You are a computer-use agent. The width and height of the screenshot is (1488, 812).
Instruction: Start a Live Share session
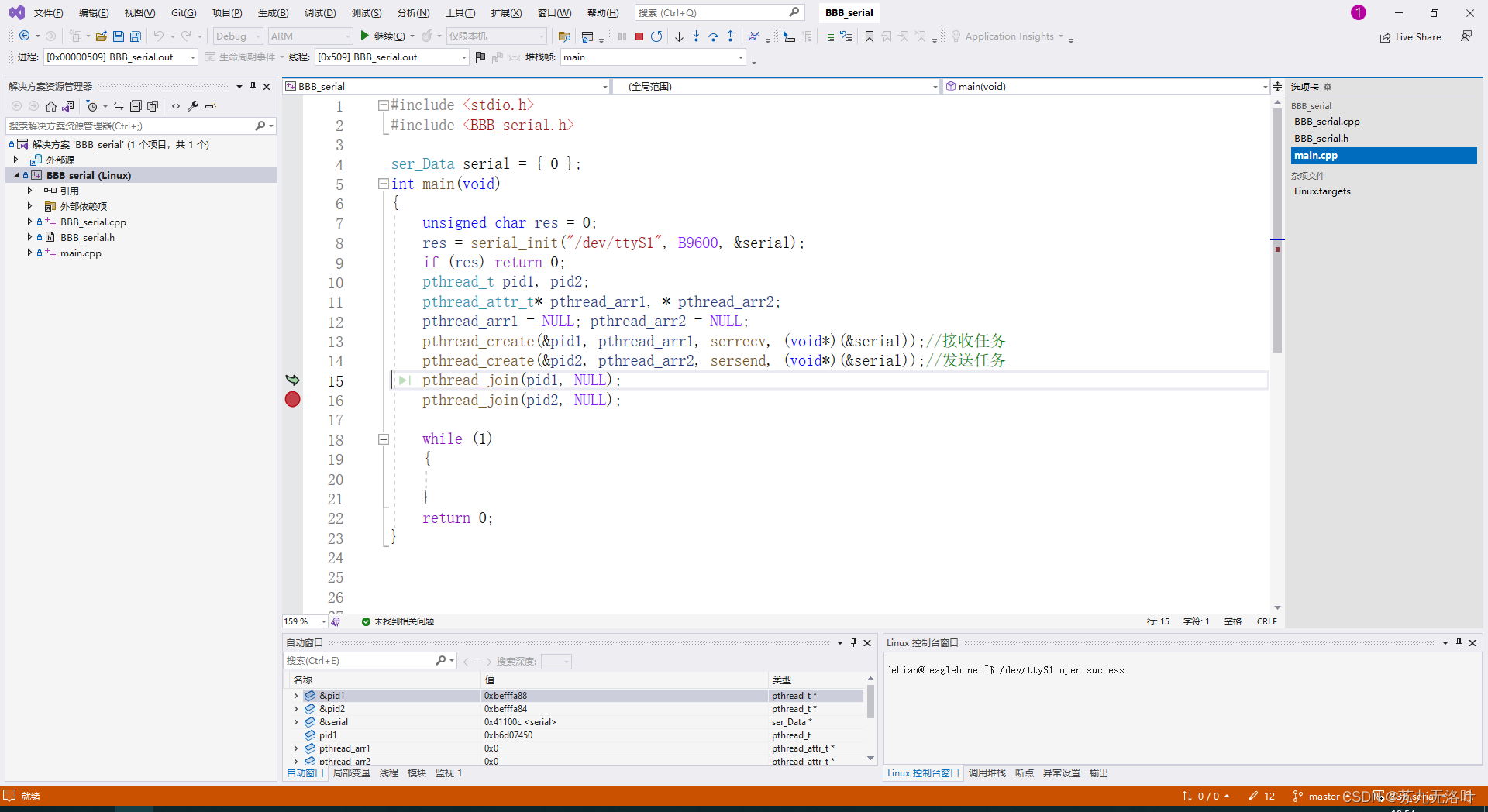[x=1411, y=36]
